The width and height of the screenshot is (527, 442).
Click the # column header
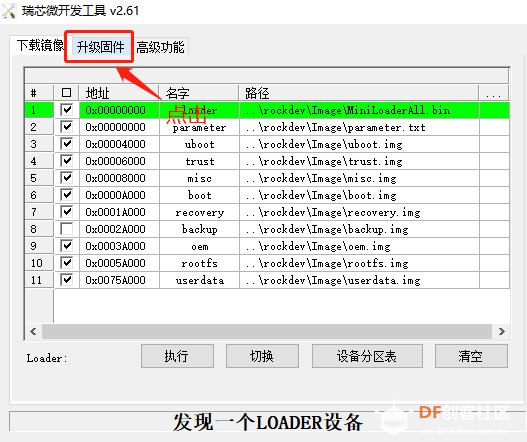click(x=39, y=93)
